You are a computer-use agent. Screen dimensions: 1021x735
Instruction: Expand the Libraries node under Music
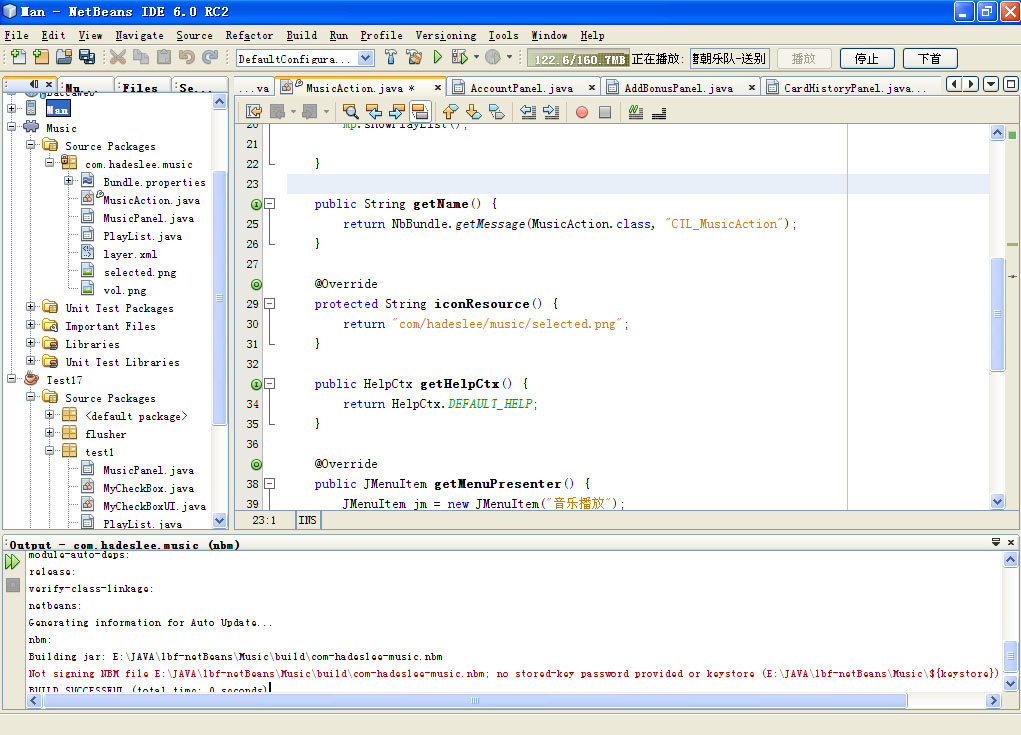click(x=31, y=342)
